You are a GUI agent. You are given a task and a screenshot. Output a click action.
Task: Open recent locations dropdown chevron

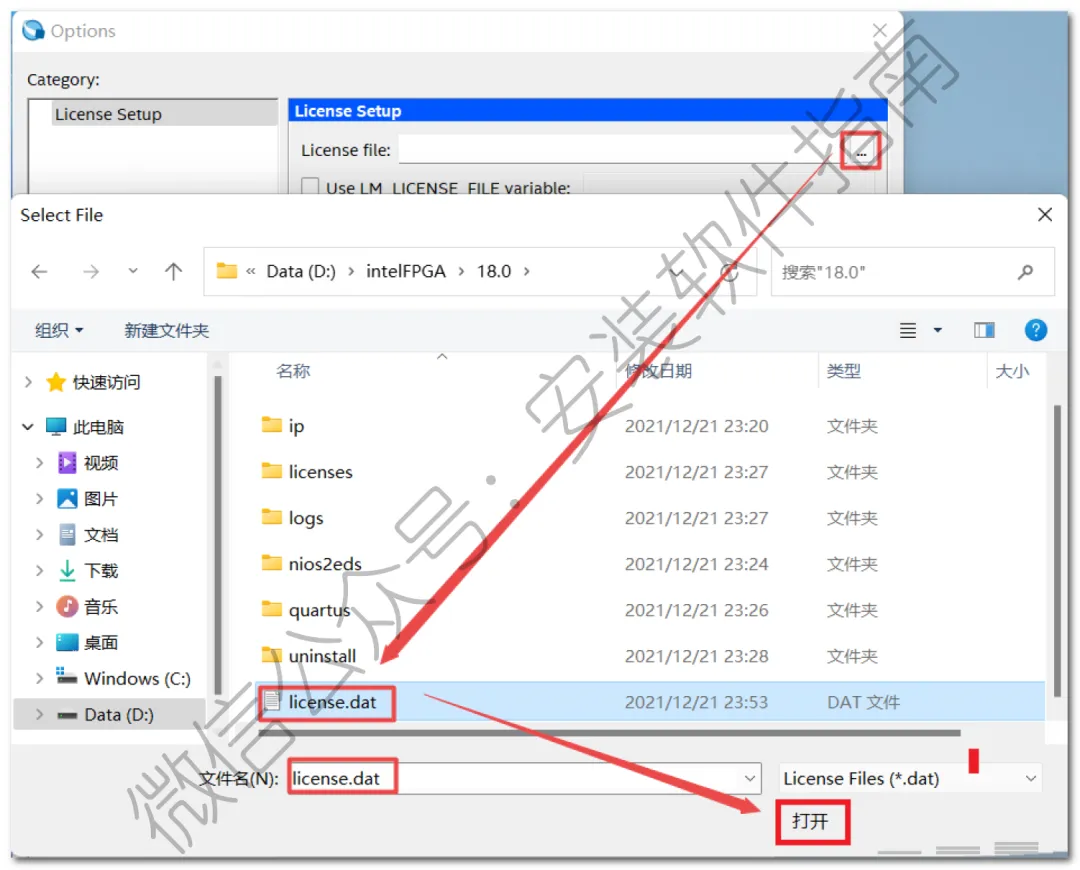(x=133, y=271)
